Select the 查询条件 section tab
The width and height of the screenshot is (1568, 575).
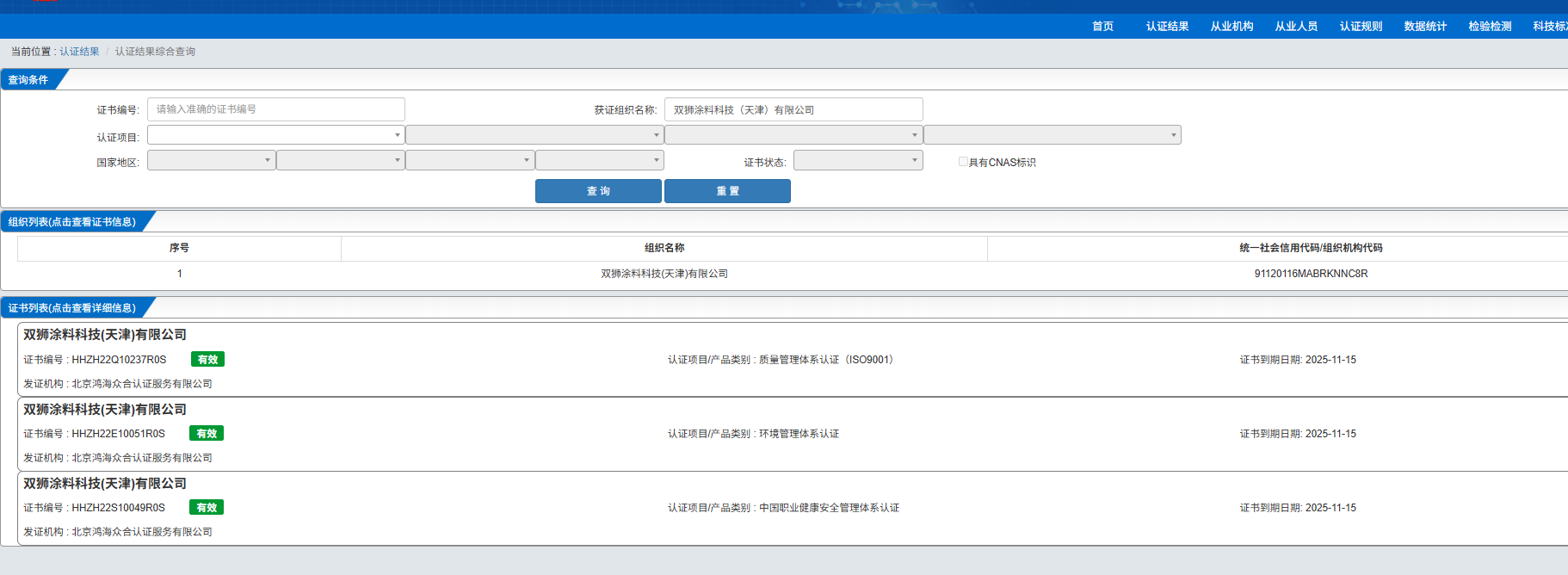coord(28,80)
